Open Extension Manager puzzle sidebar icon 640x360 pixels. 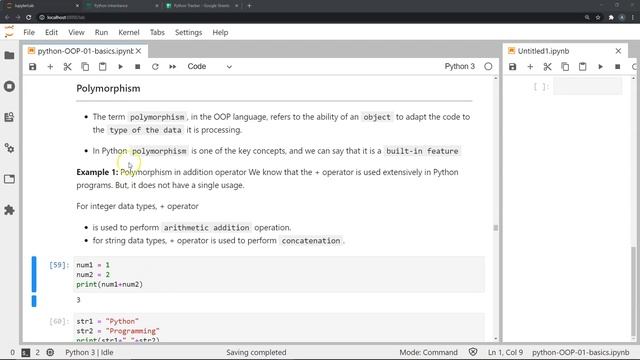coord(9,210)
